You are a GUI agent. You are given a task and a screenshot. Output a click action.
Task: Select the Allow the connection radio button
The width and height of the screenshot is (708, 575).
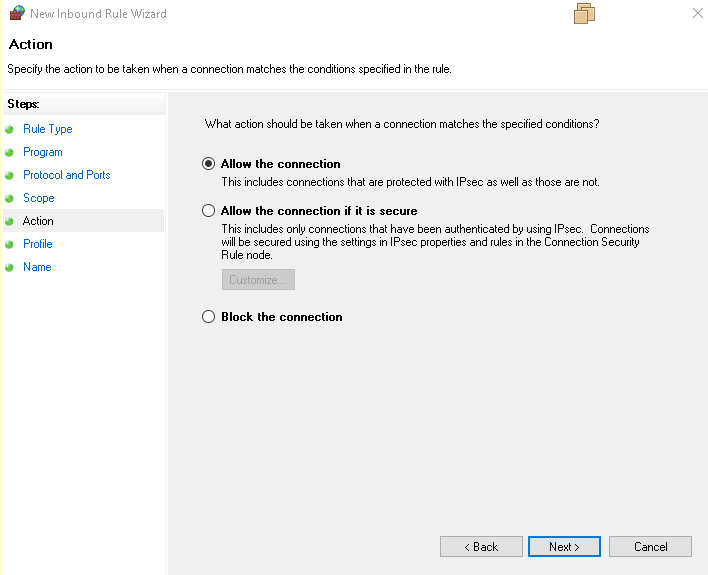pos(209,164)
